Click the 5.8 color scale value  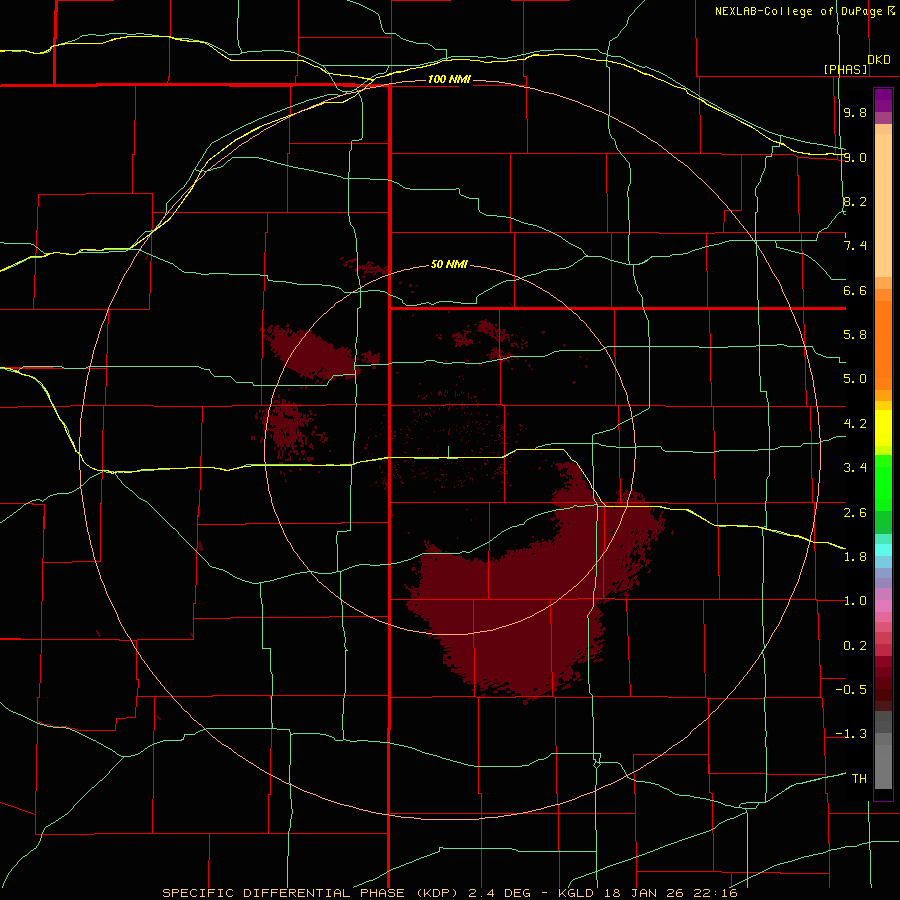pos(855,335)
